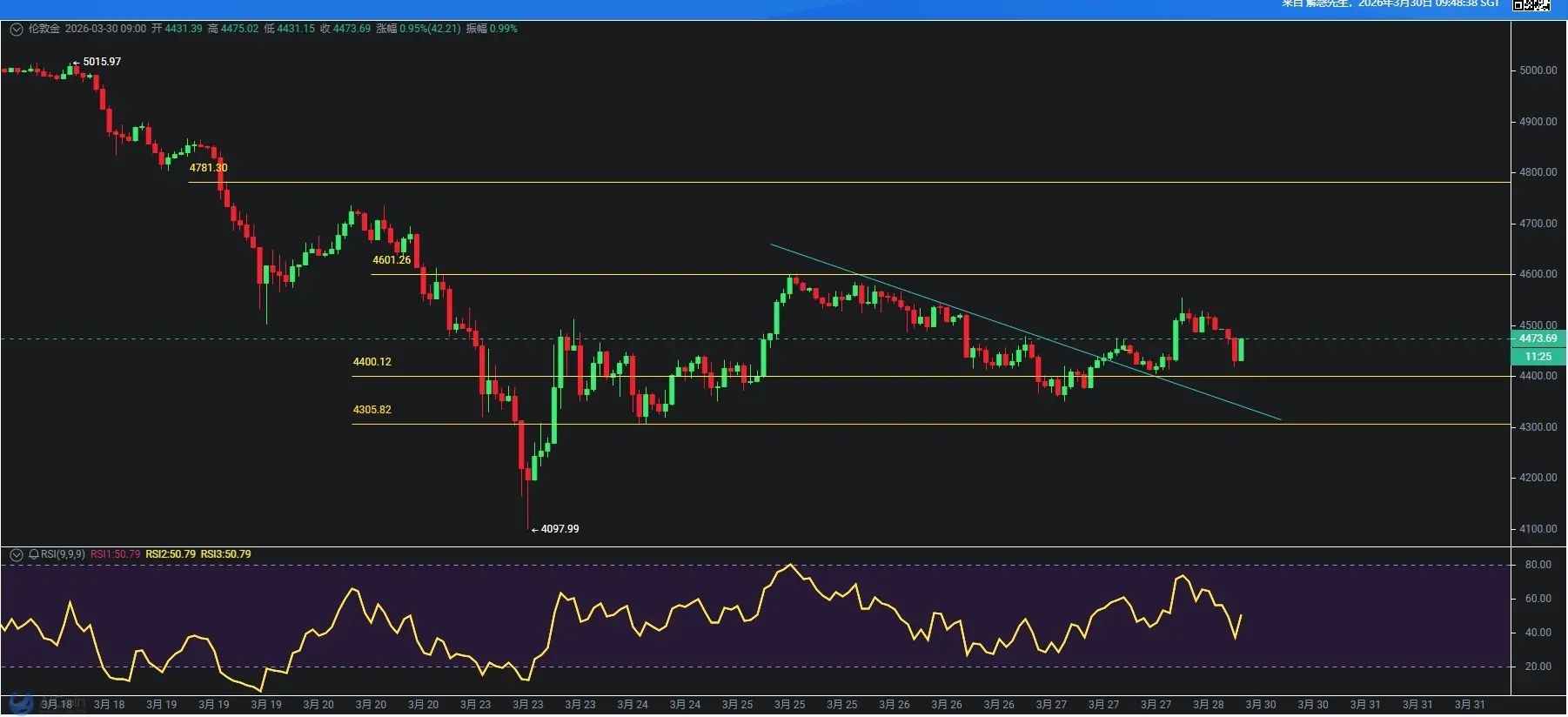Click the 4200.00 price axis label

point(1538,478)
